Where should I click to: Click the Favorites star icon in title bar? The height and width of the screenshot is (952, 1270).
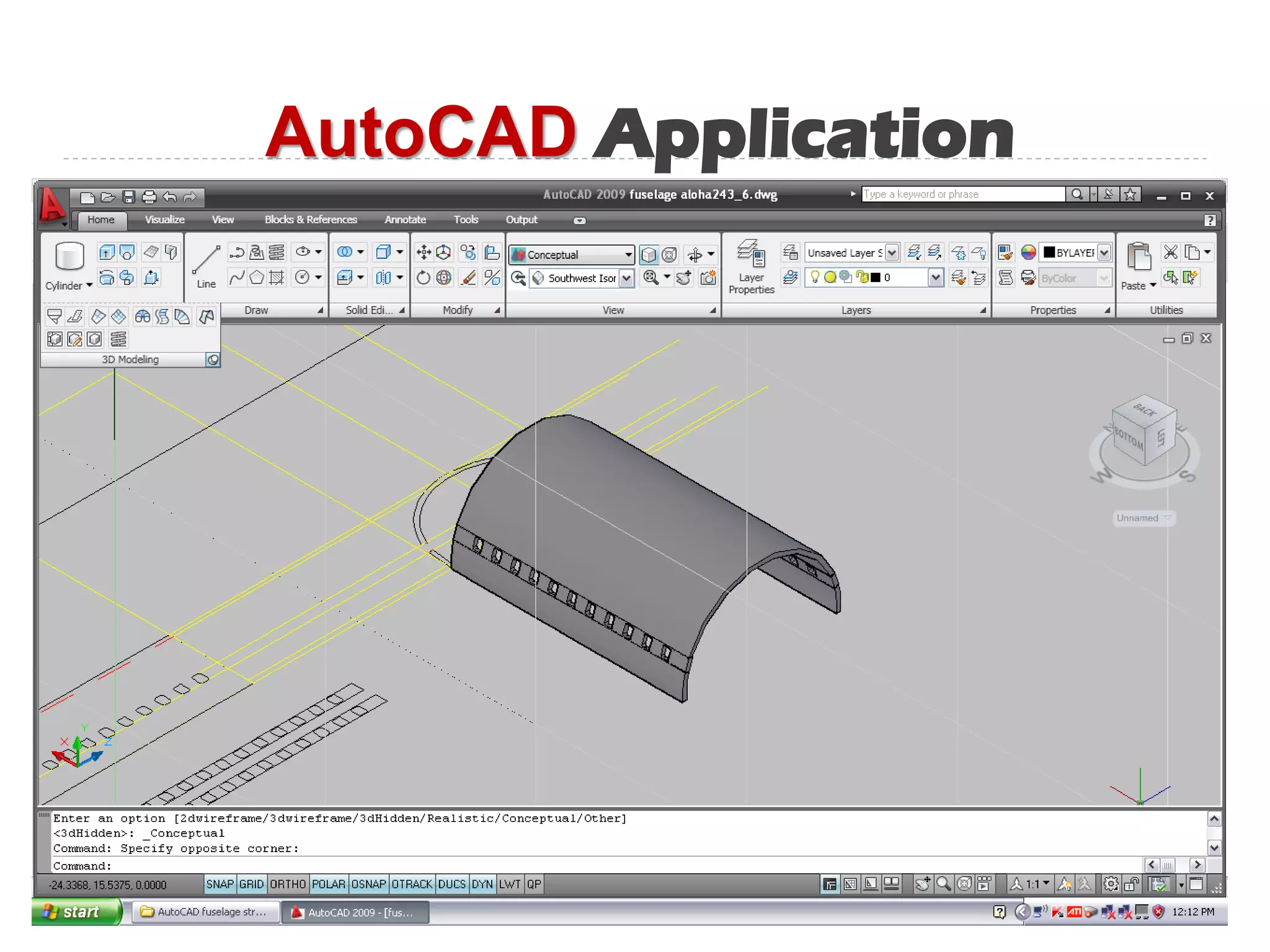[x=1130, y=194]
